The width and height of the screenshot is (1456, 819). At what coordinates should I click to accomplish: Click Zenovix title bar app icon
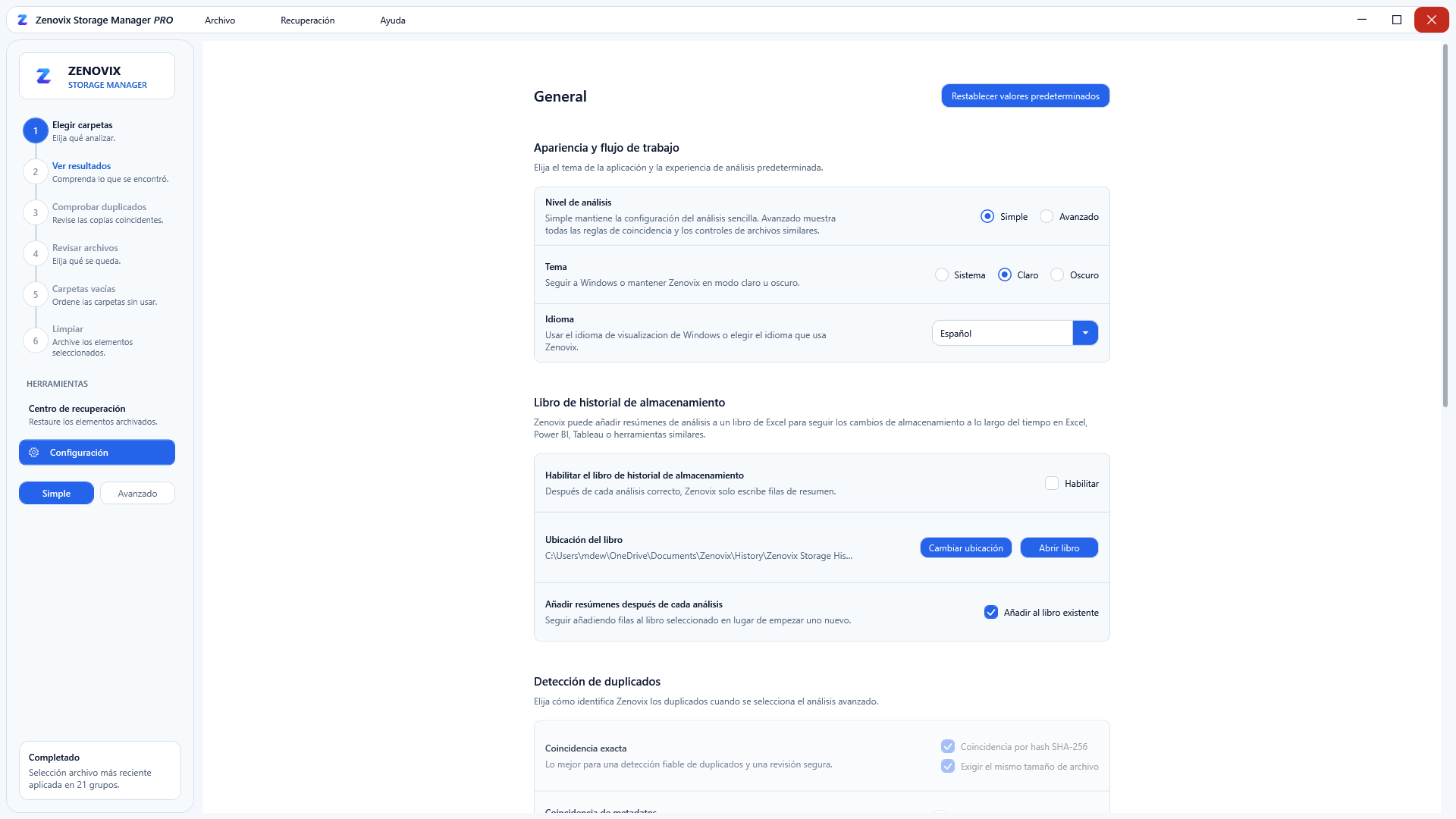point(23,20)
